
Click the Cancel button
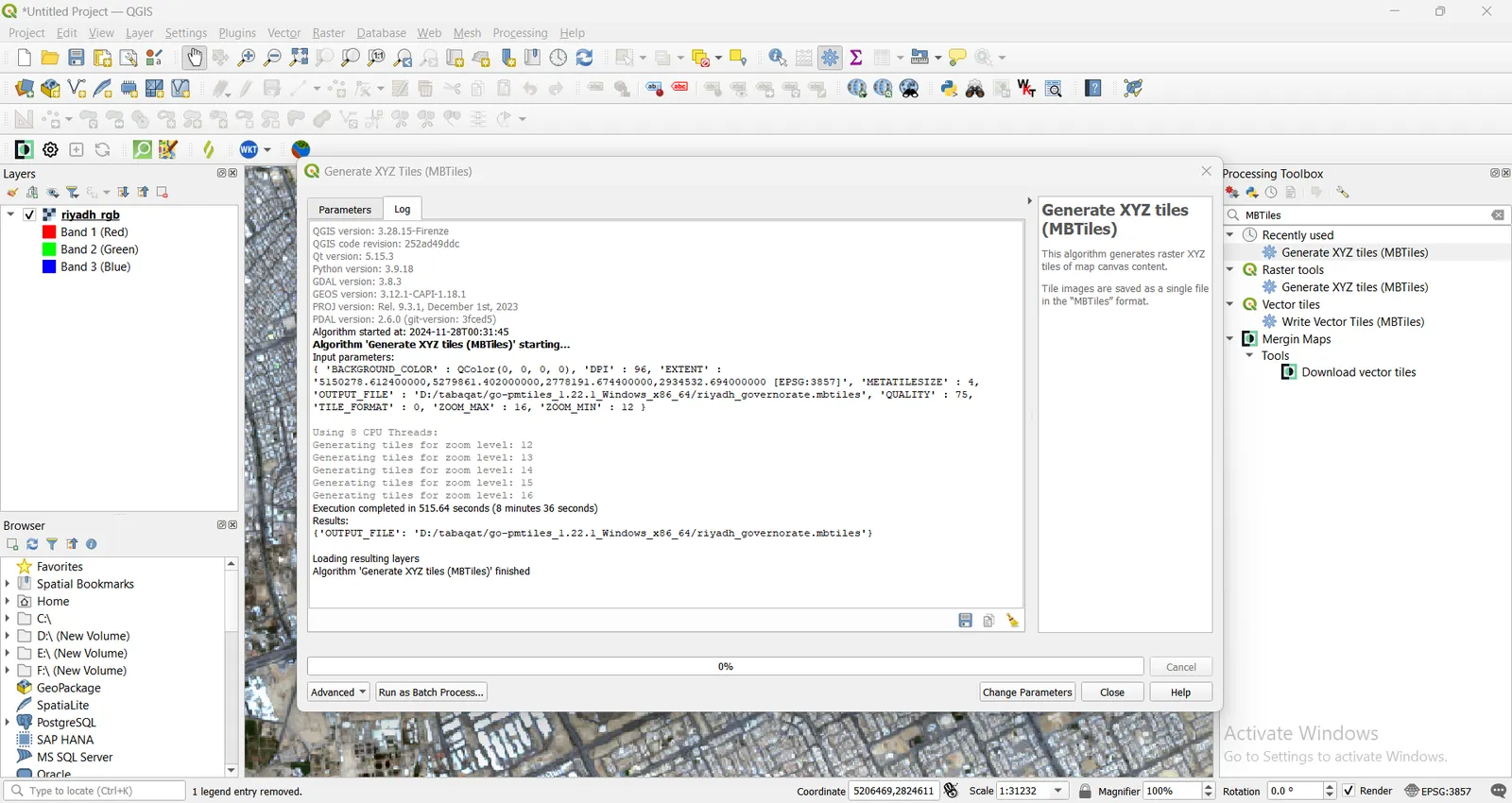(1180, 667)
